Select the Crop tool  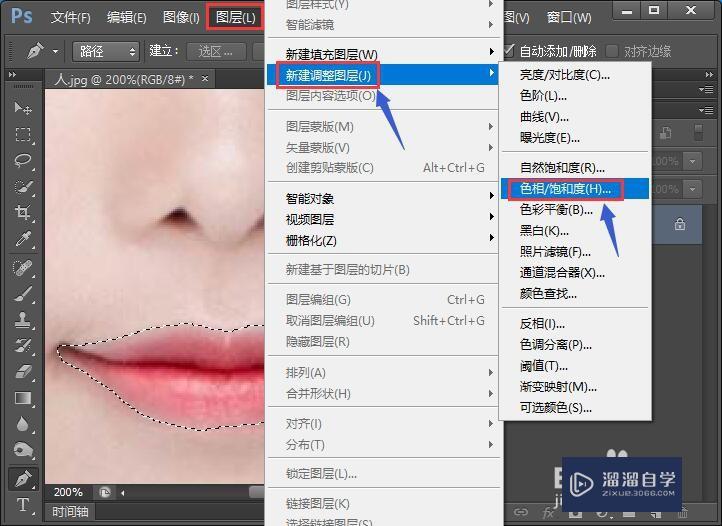click(23, 212)
